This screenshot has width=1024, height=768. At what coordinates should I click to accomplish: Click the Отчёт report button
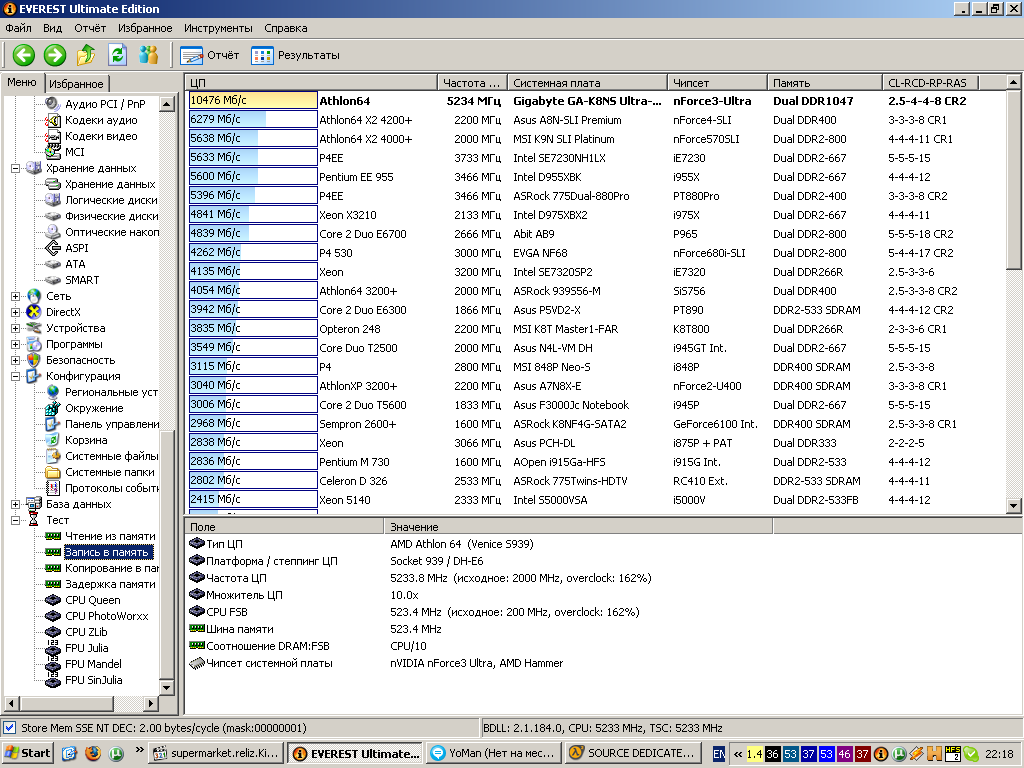click(210, 55)
